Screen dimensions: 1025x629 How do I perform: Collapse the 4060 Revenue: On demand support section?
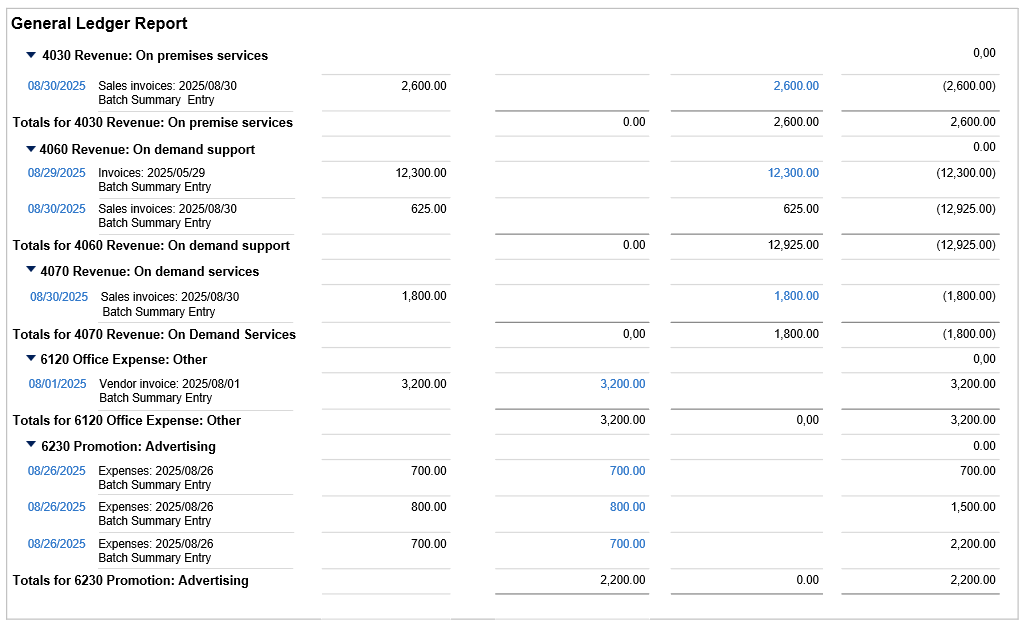[x=30, y=151]
